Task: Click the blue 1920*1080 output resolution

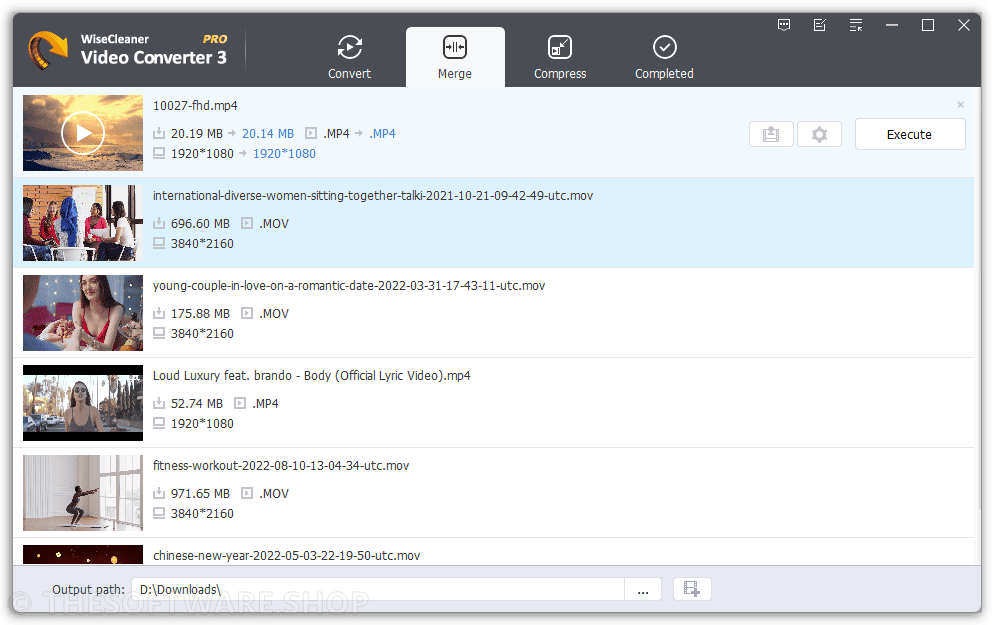Action: point(285,154)
